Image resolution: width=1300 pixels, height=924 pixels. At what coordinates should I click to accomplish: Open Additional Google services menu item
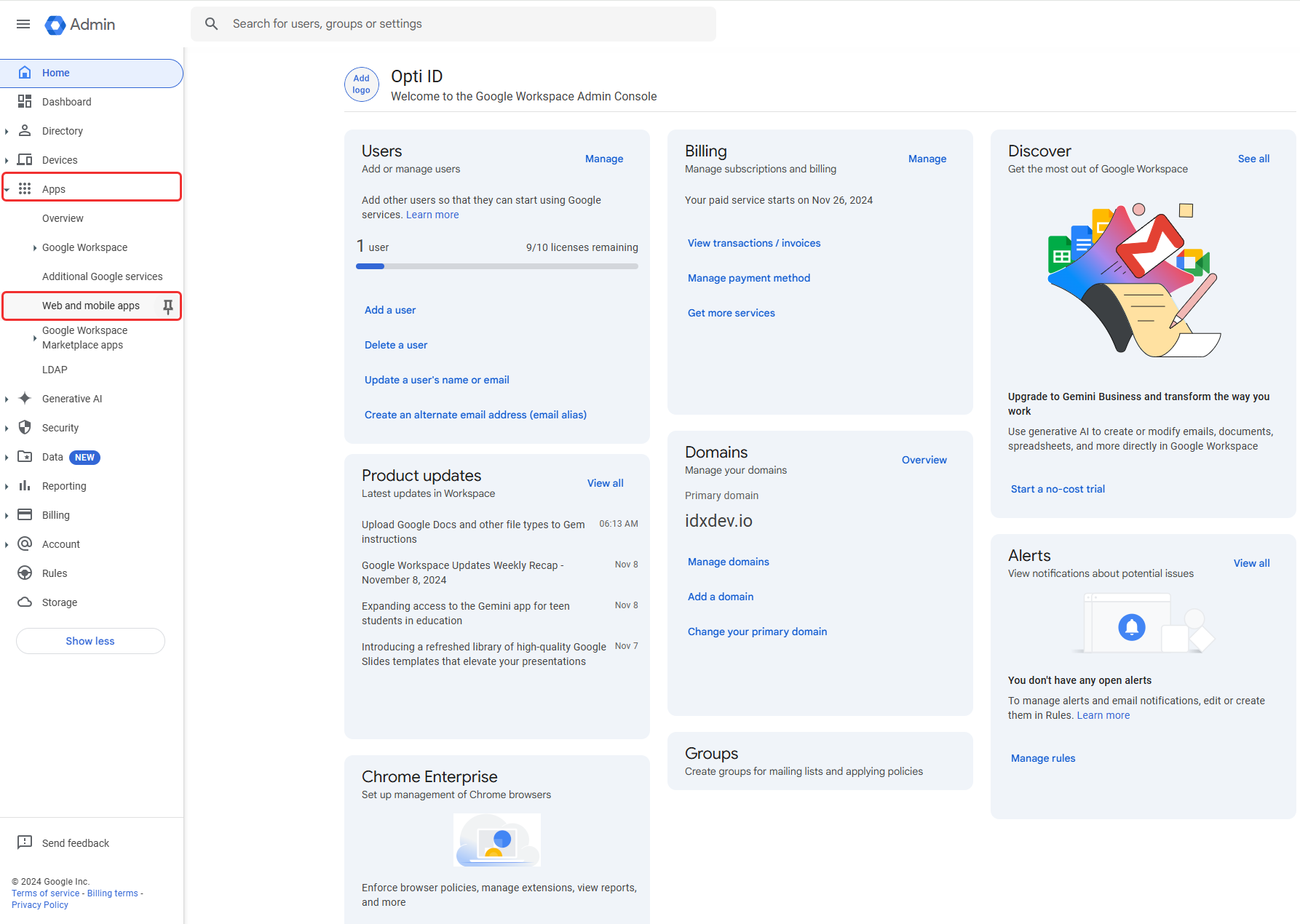point(102,276)
